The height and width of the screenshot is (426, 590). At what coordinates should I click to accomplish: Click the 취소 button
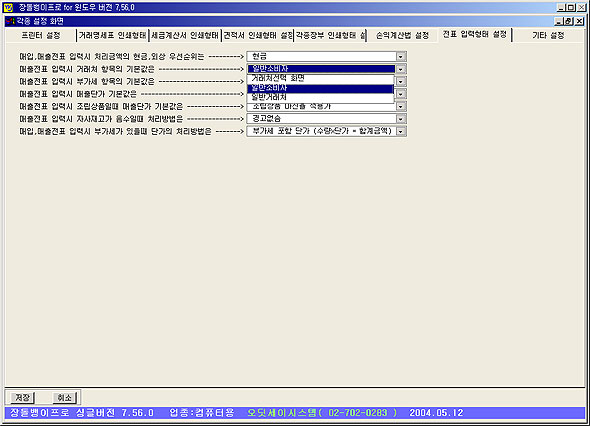(x=65, y=397)
